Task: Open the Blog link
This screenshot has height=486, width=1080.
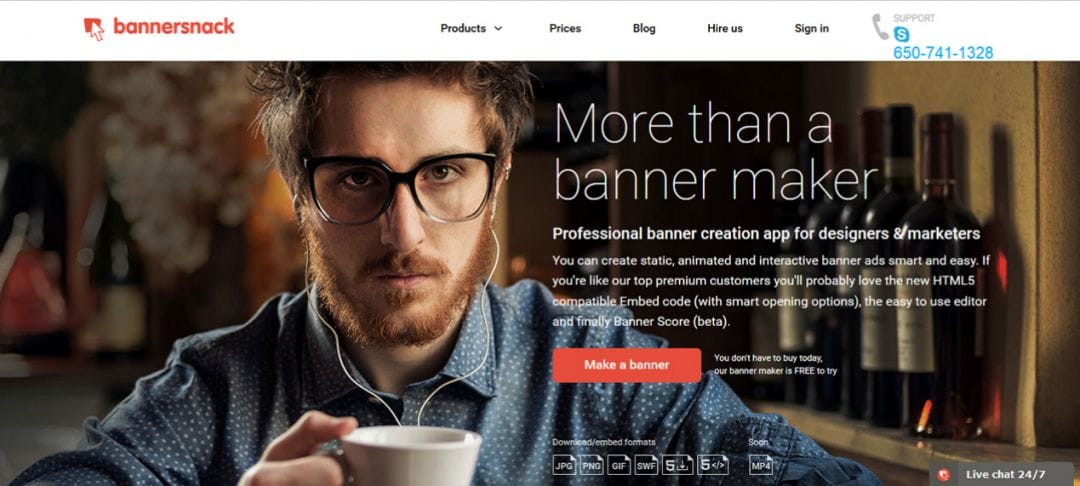Action: point(644,28)
